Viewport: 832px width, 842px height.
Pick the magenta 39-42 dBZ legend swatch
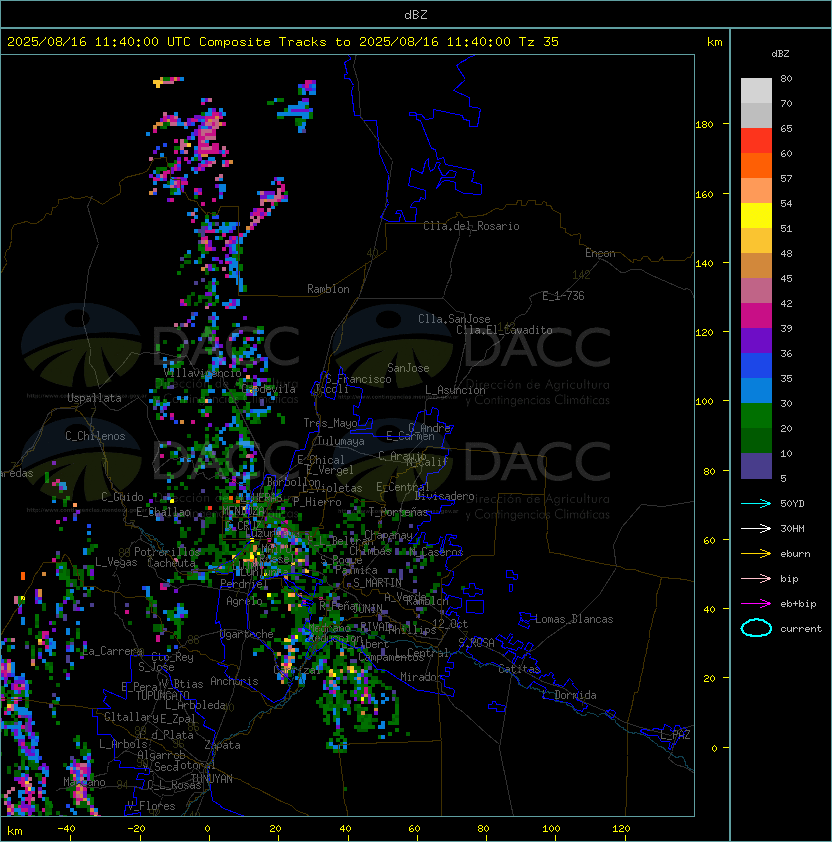756,316
